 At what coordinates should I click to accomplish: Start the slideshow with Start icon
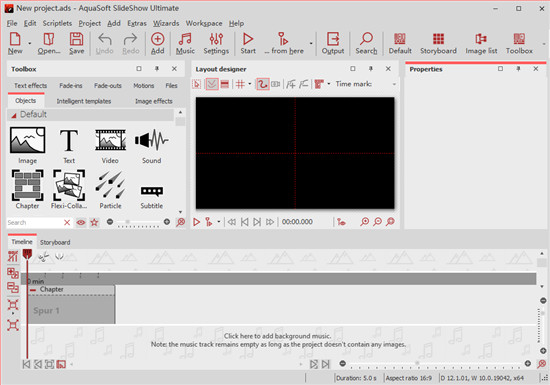[x=248, y=43]
